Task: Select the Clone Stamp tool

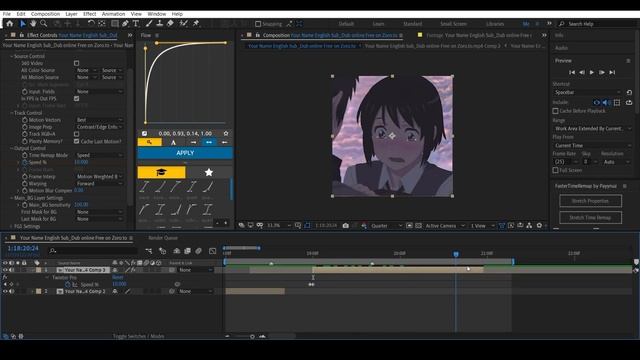Action: click(x=160, y=24)
